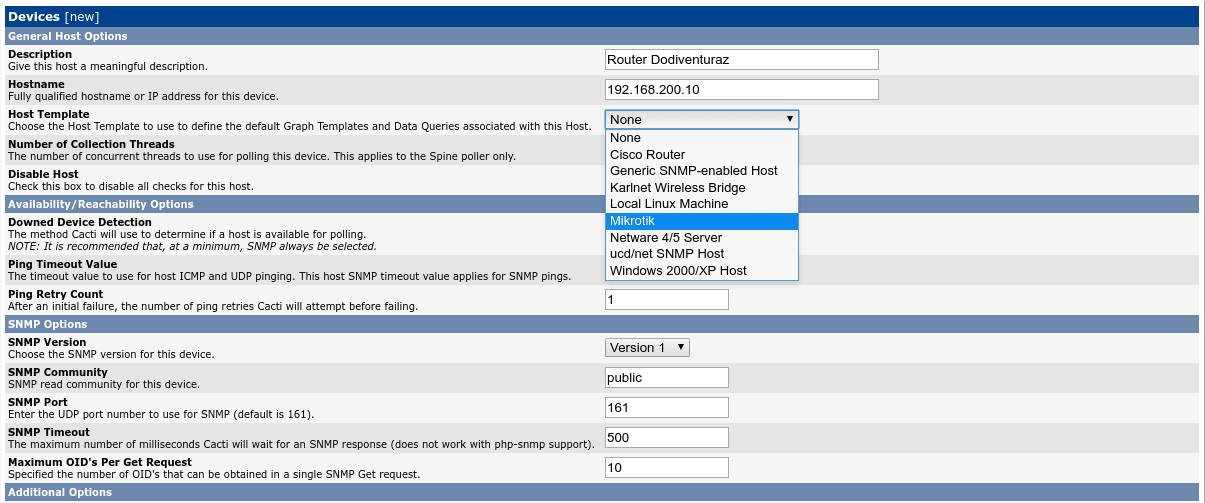
Task: Pick Generic SNMP-enabled Host option
Action: 702,171
